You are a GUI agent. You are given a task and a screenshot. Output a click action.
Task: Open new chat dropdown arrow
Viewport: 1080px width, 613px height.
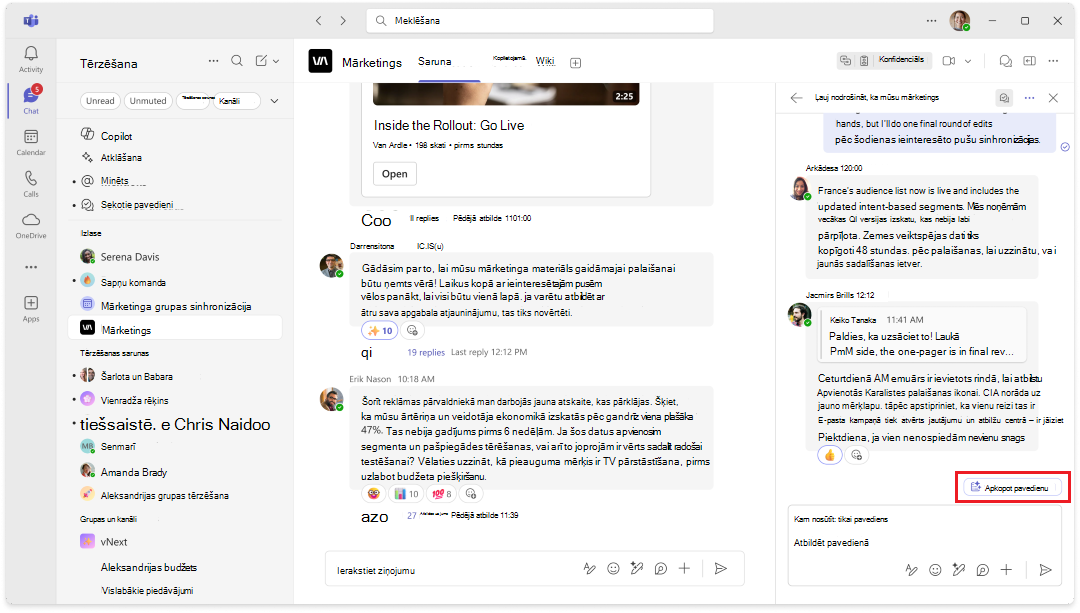click(276, 61)
